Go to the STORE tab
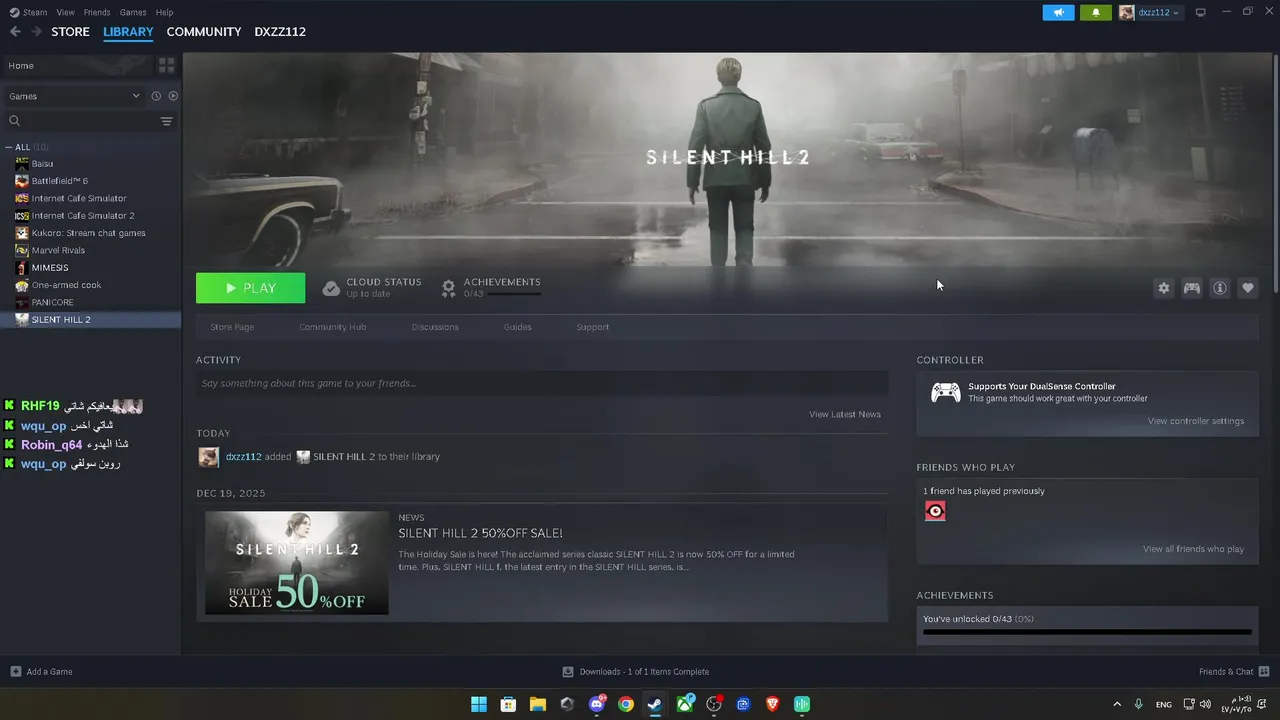This screenshot has width=1280, height=720. pos(70,32)
